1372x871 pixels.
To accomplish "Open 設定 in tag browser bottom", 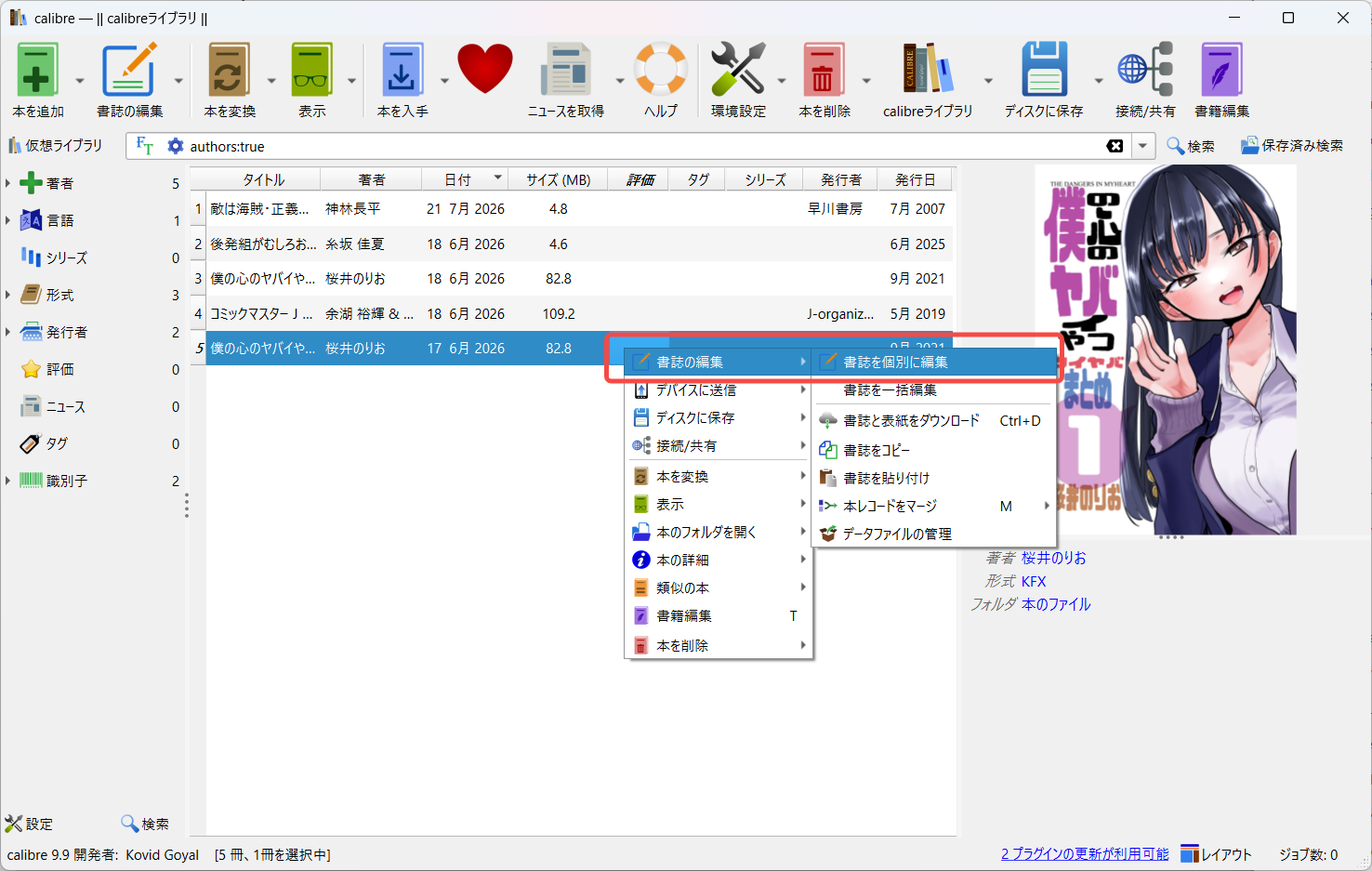I will tap(30, 824).
